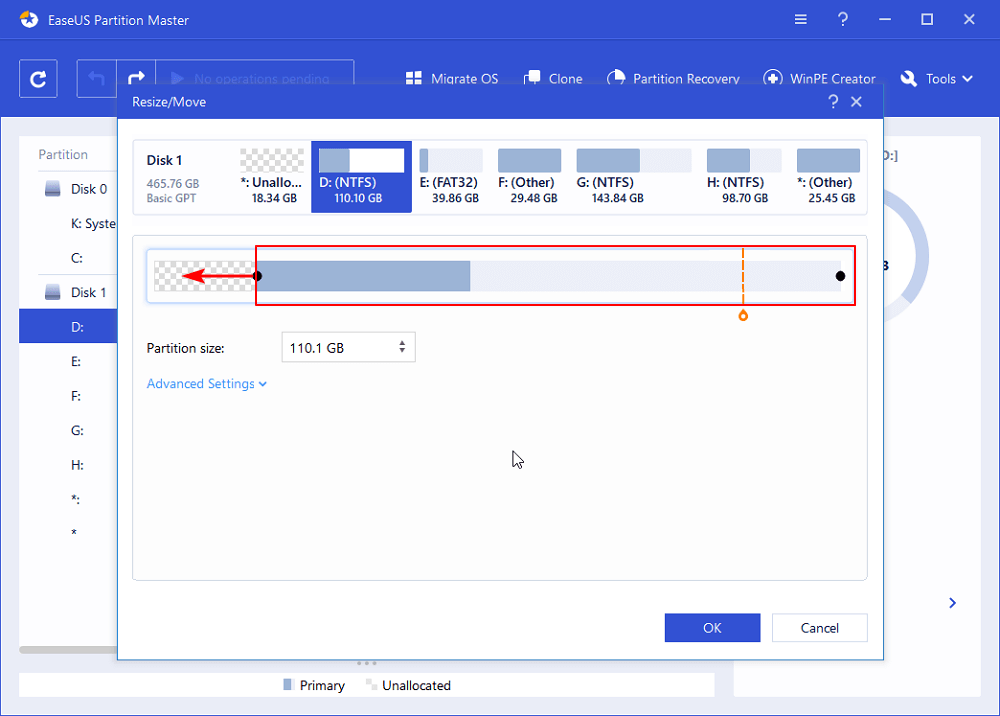Click the Unallocated legend entry
Screen dimensions: 1000x716
tap(408, 685)
